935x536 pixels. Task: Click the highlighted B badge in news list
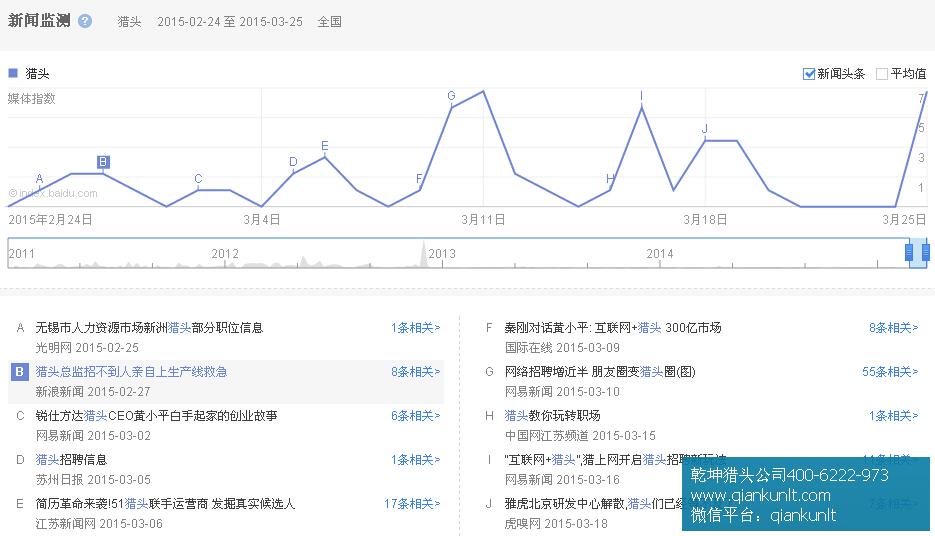[19, 372]
